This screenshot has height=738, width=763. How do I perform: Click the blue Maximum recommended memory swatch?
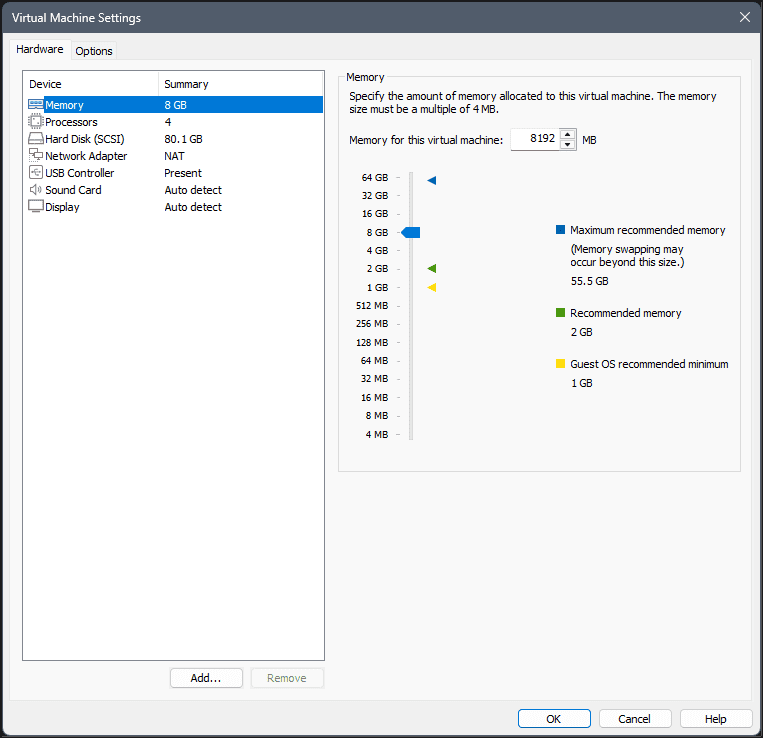pos(561,230)
